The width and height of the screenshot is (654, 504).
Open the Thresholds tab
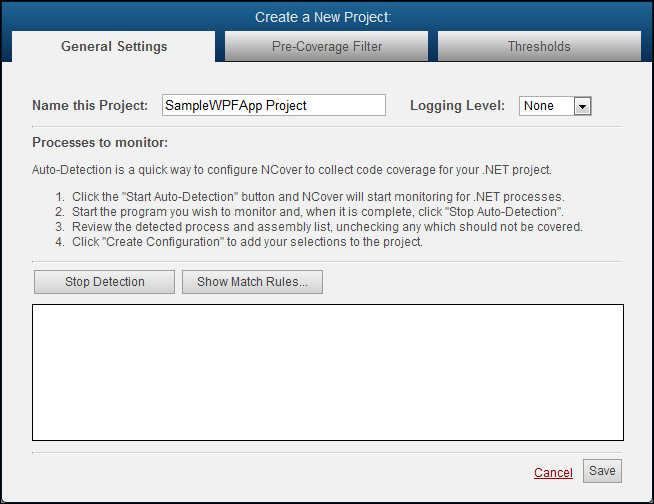coord(539,46)
